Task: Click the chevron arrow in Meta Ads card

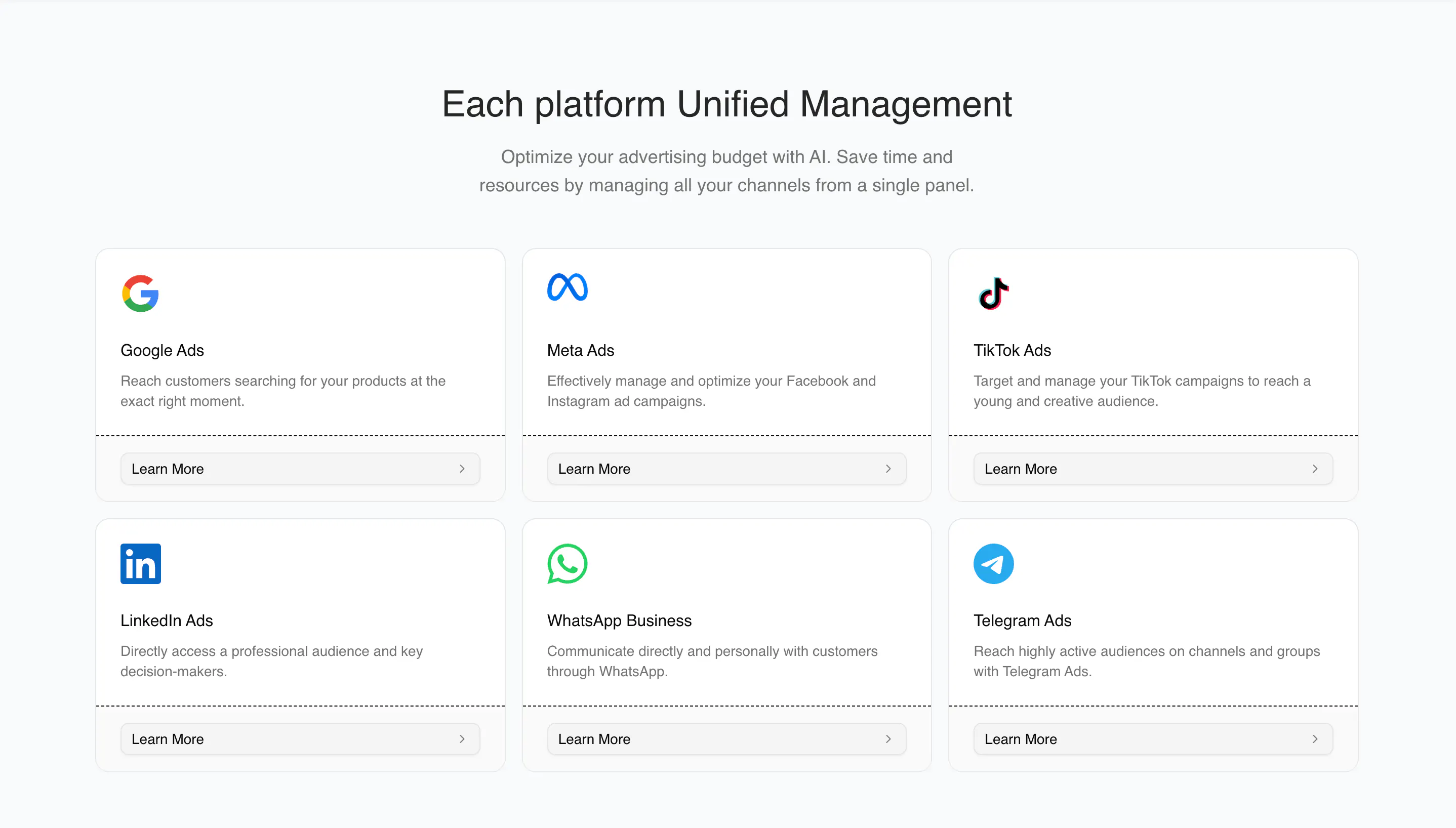Action: pos(888,469)
